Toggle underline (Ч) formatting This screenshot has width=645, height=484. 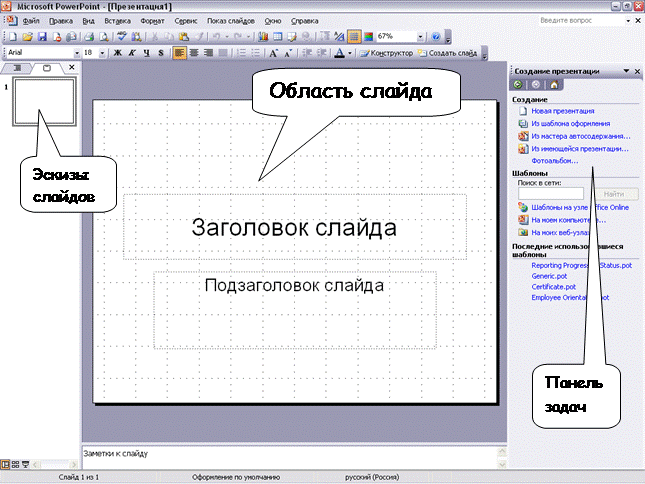146,53
